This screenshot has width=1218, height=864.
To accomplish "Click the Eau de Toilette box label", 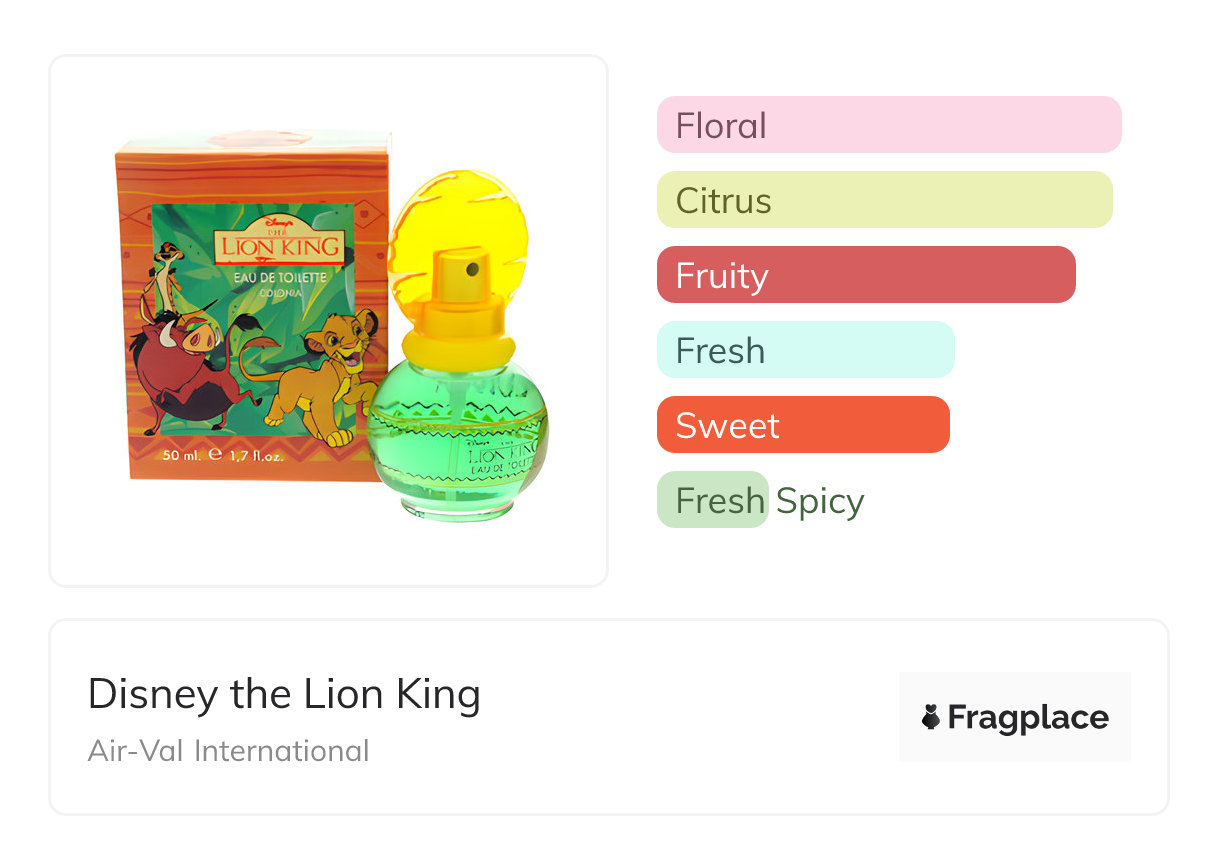I will [280, 277].
